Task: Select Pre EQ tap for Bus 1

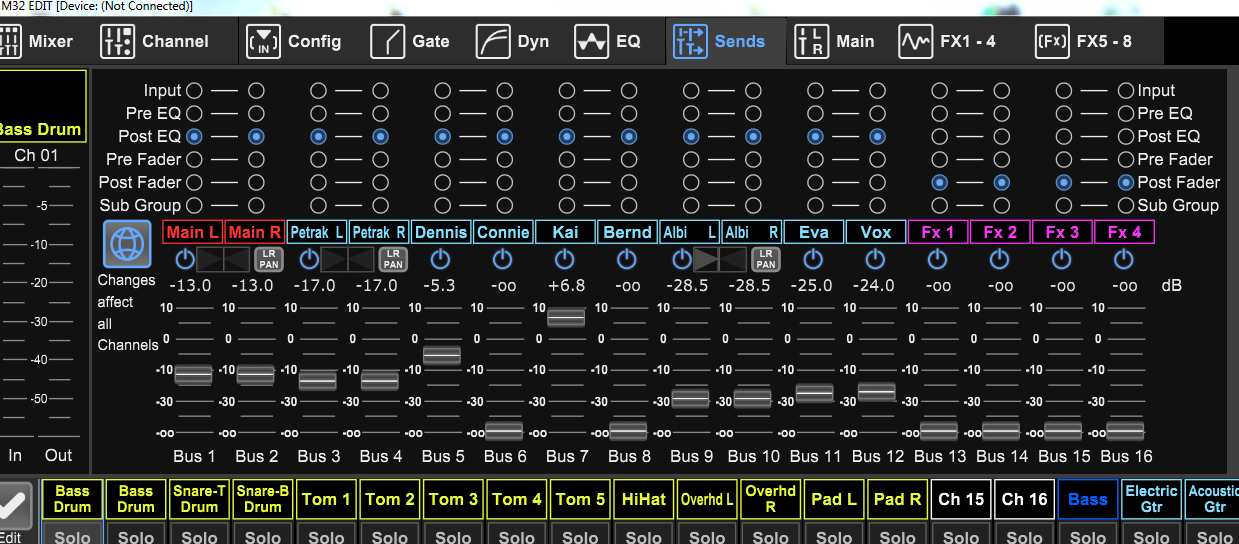Action: pos(194,113)
